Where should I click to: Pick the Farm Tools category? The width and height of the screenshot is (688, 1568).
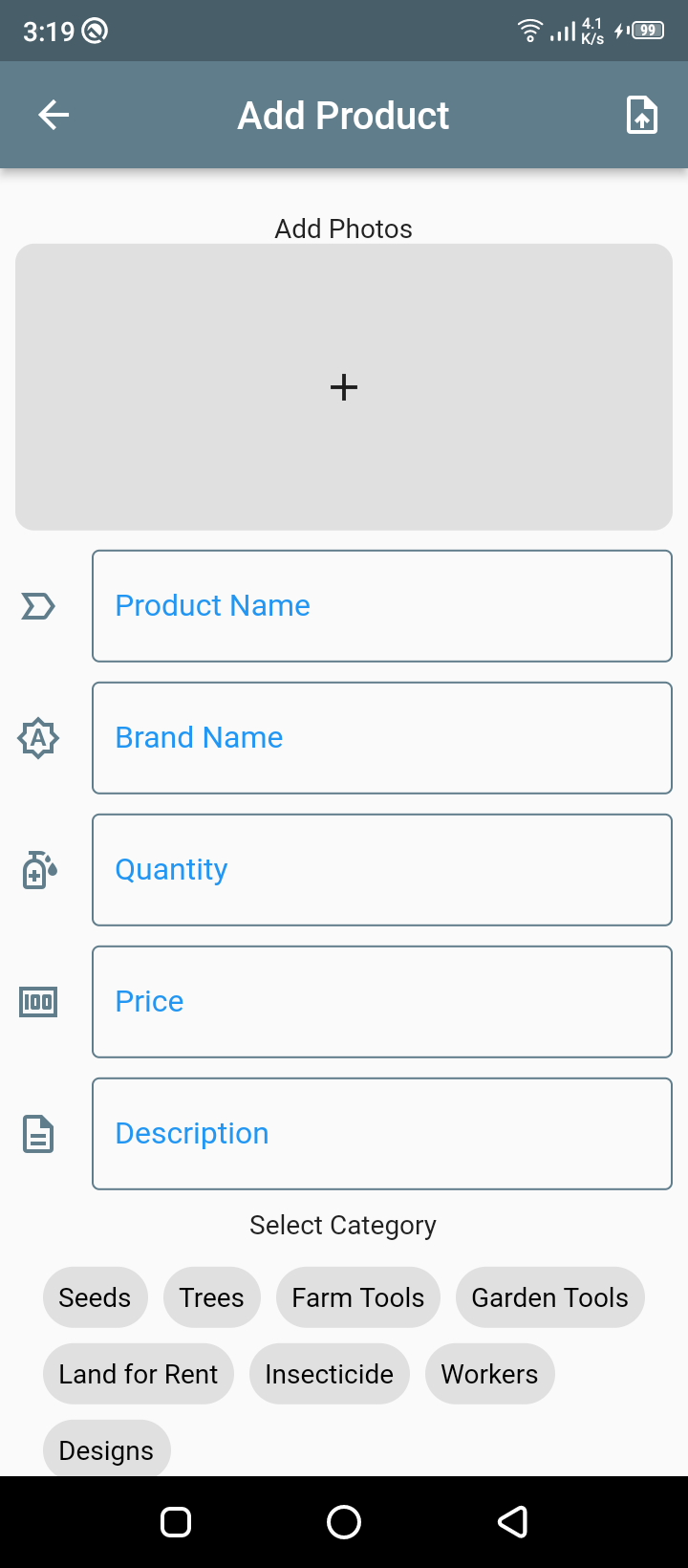click(x=357, y=1296)
